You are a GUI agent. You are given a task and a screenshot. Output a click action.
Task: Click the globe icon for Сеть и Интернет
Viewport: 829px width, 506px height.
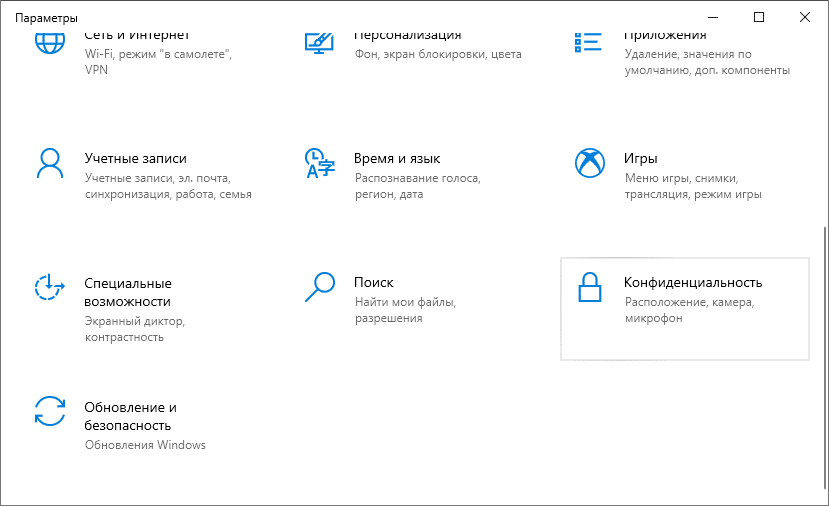click(x=49, y=43)
